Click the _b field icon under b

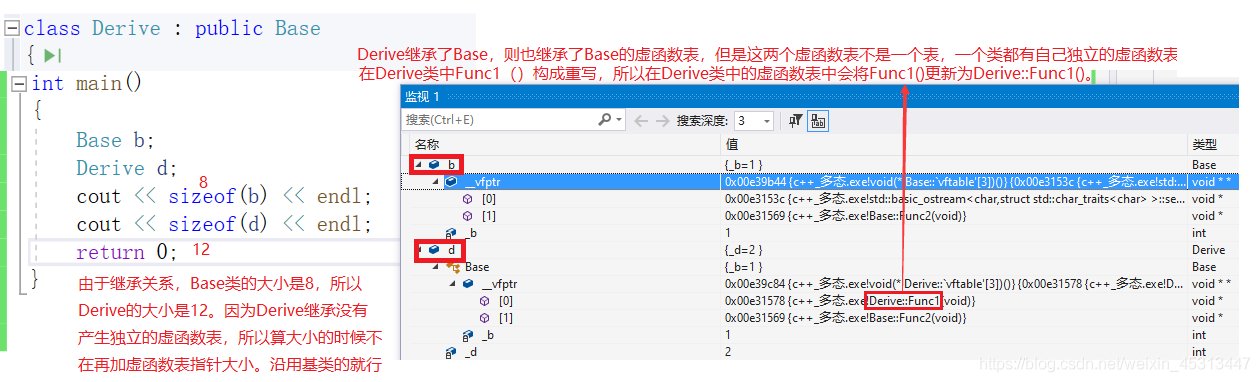tap(451, 233)
